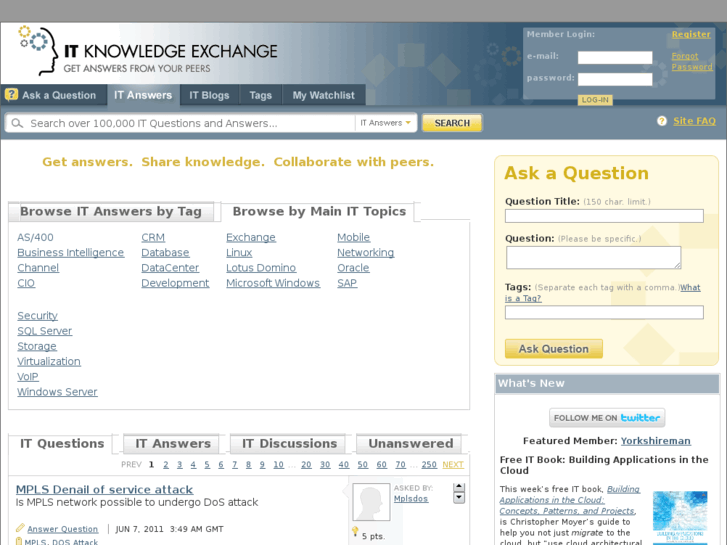Screen dimensions: 727x545
Task: Switch to the IT Answers list tab
Action: click(173, 443)
